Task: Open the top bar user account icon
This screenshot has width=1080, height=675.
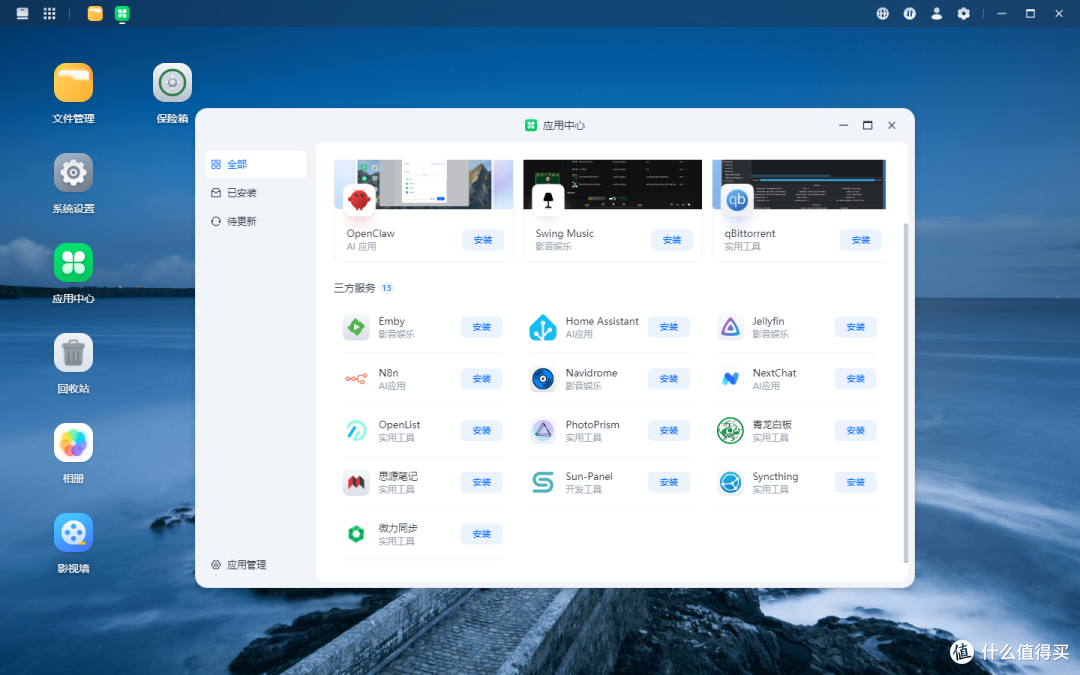Action: click(937, 14)
